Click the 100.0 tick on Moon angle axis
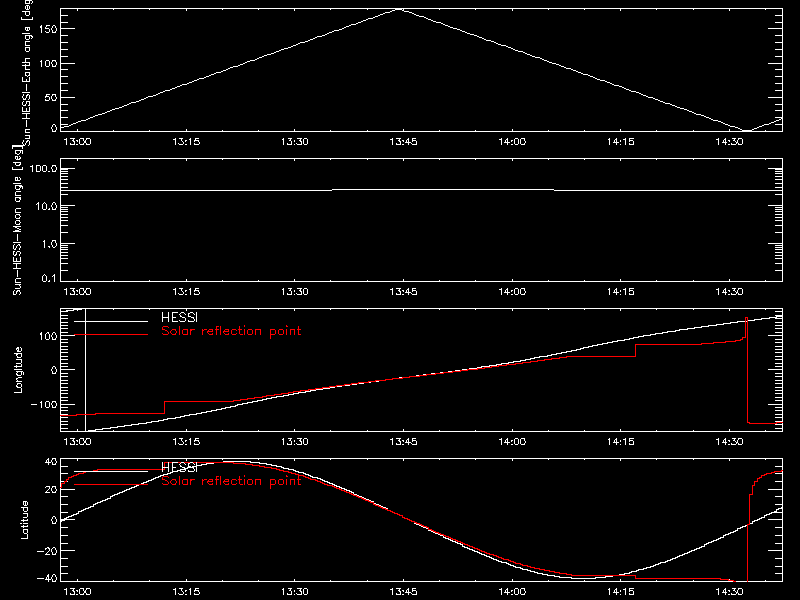Viewport: 800px width, 600px height. tap(43, 169)
